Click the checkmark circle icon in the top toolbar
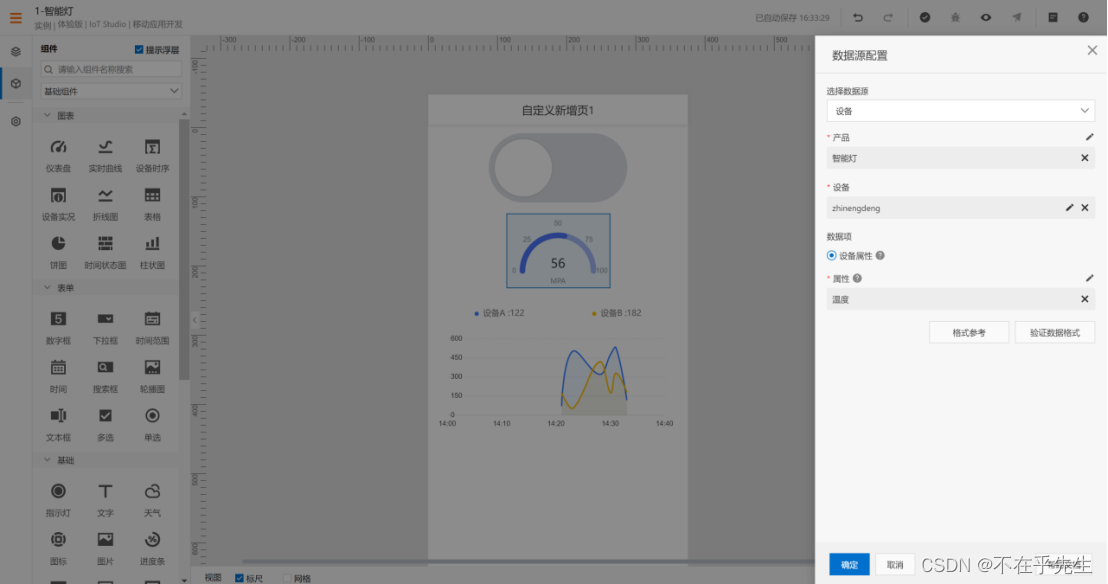The height and width of the screenshot is (584, 1108). (x=924, y=18)
